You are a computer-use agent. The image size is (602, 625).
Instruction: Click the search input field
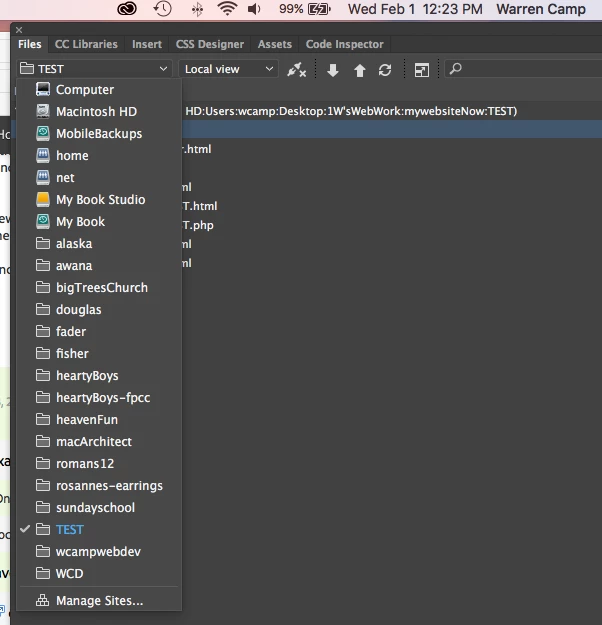pos(523,69)
